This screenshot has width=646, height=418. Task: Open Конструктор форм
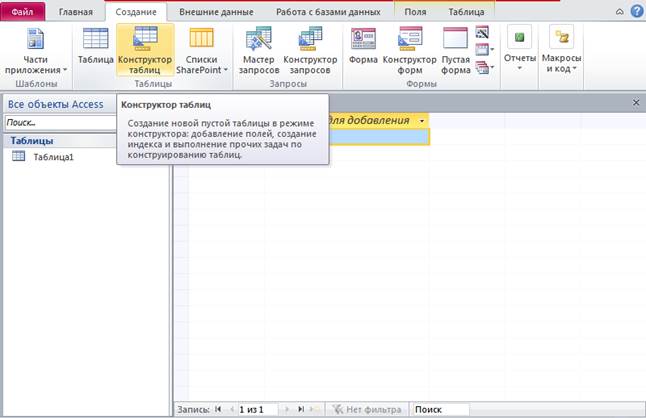[410, 50]
